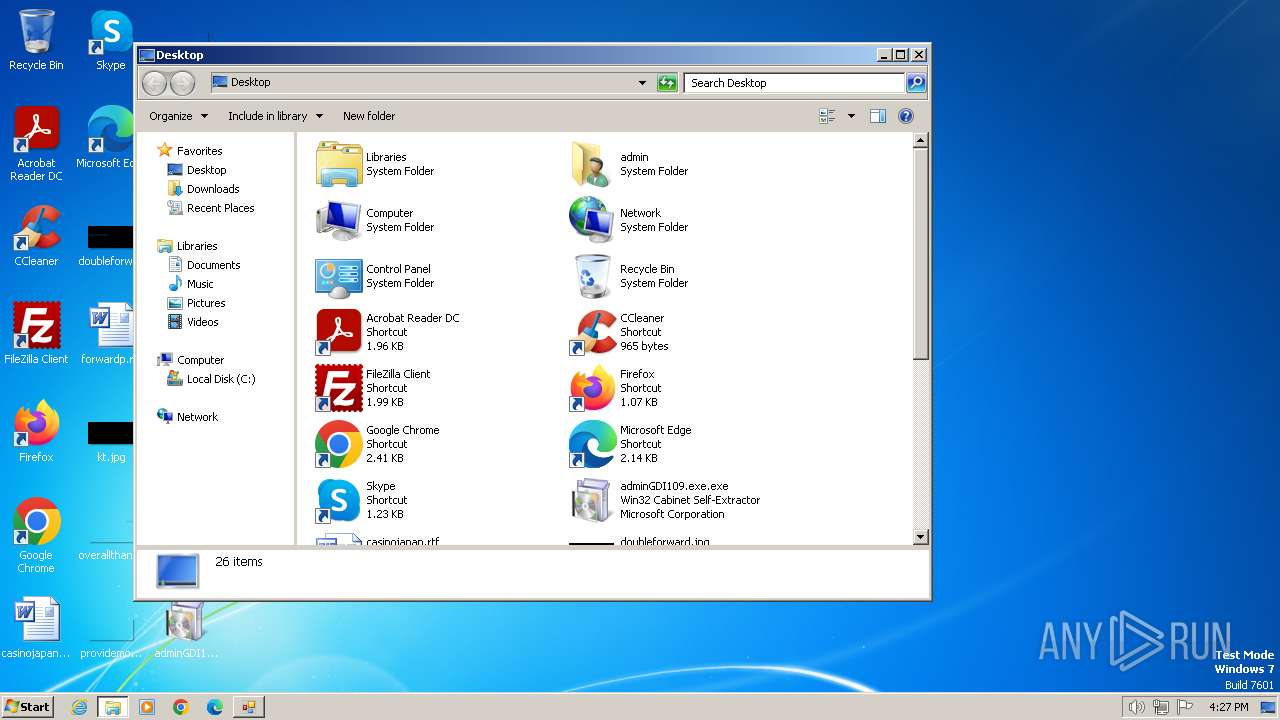
Task: Open Videos library in navigation pane
Action: tap(202, 322)
